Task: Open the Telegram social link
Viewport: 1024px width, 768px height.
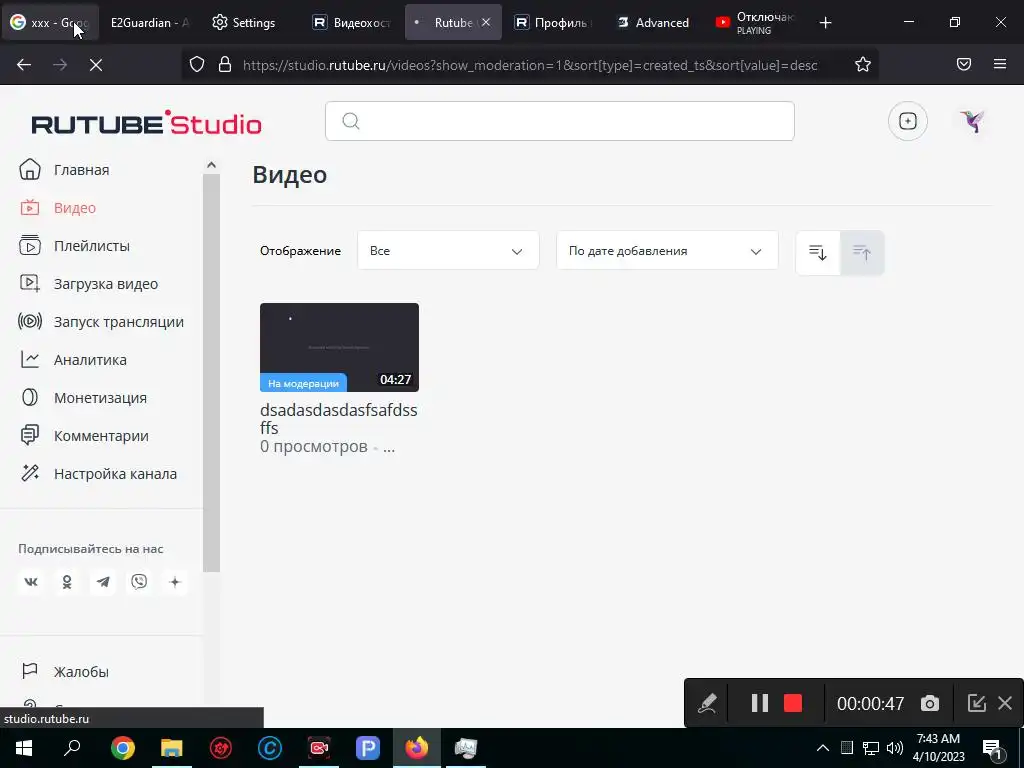Action: (103, 582)
